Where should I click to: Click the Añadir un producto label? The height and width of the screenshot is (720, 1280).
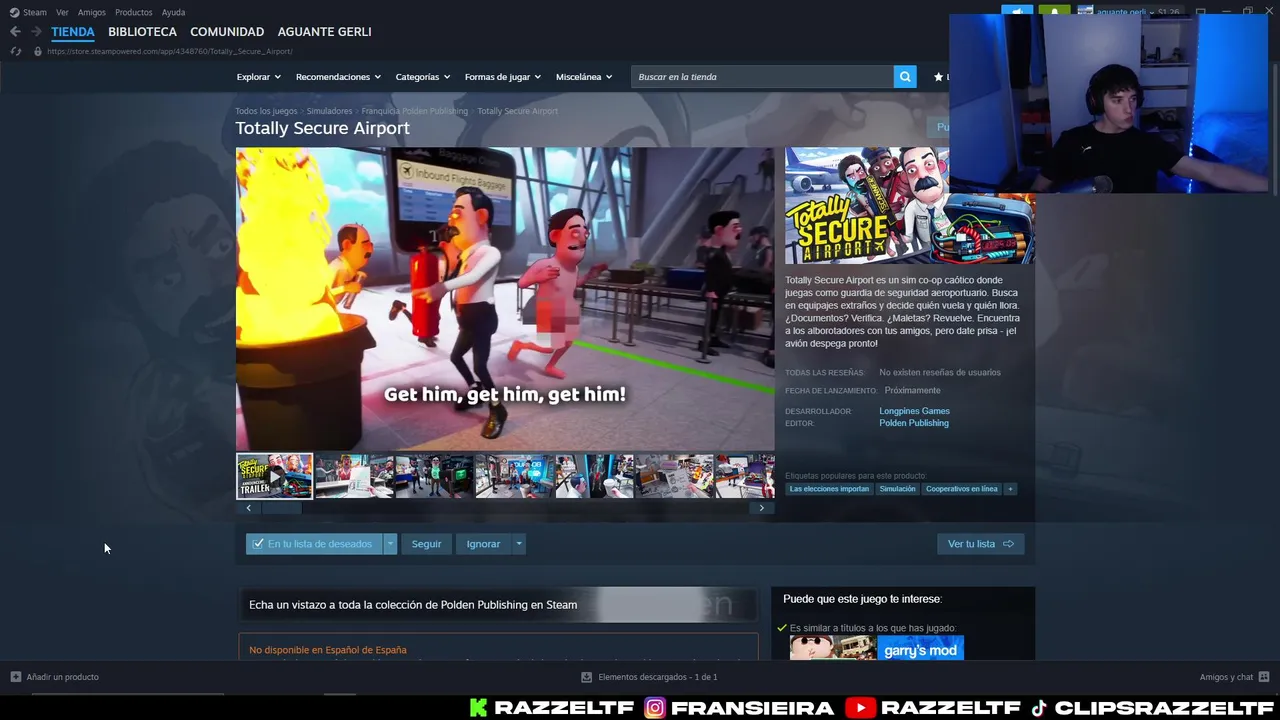[x=62, y=677]
